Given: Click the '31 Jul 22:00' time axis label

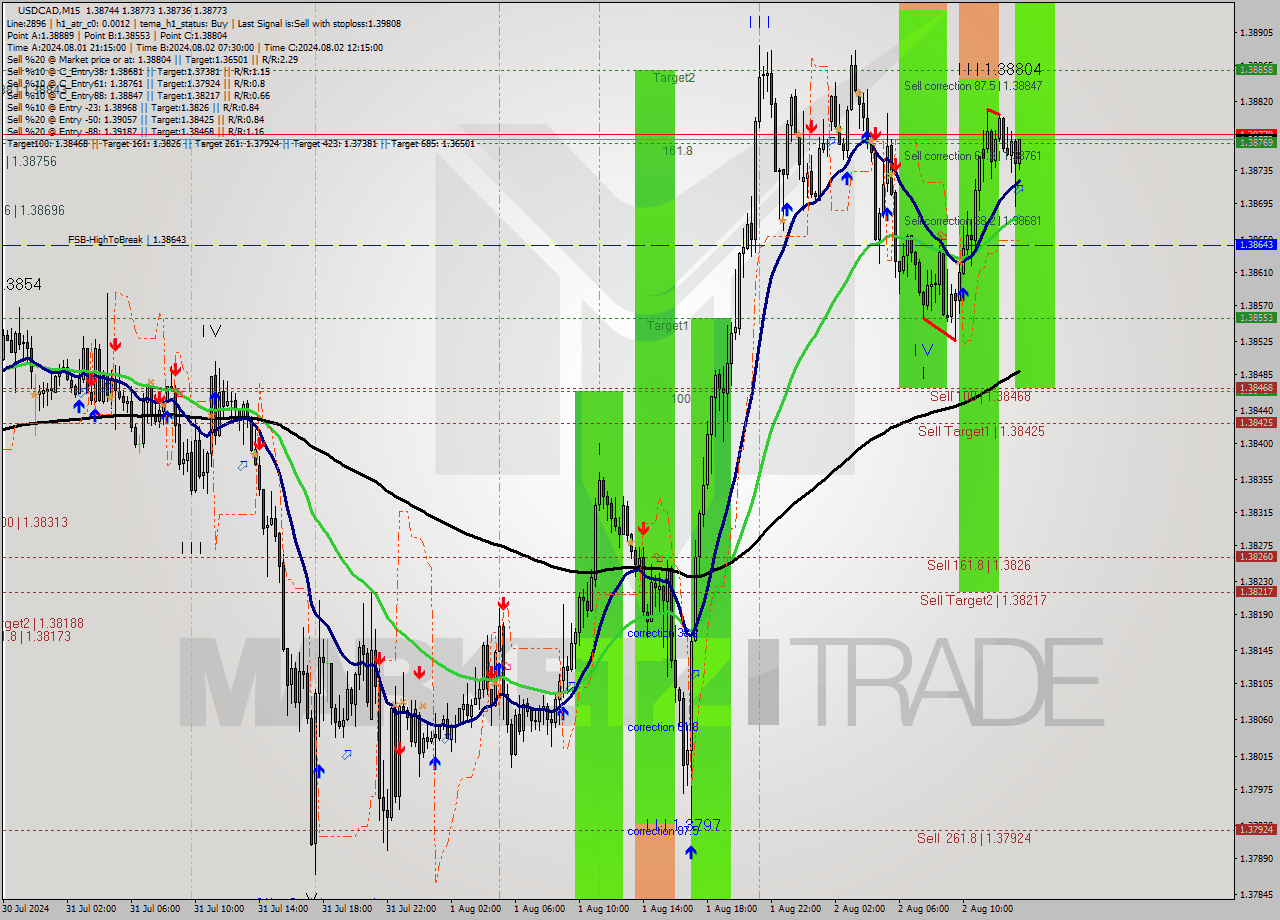Looking at the screenshot, I should point(410,908).
